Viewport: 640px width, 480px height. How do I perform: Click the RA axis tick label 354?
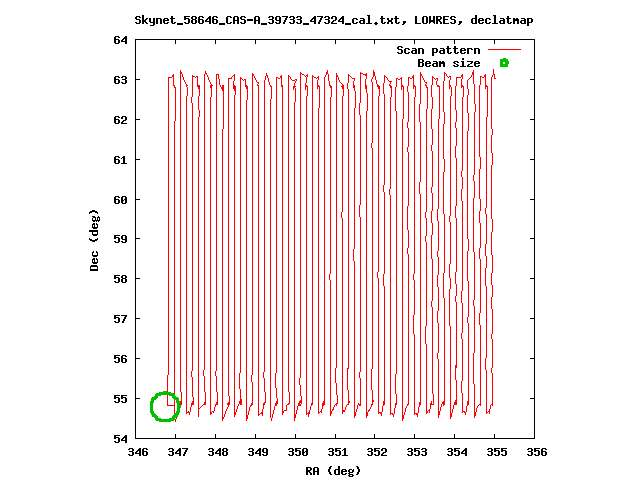[457, 452]
